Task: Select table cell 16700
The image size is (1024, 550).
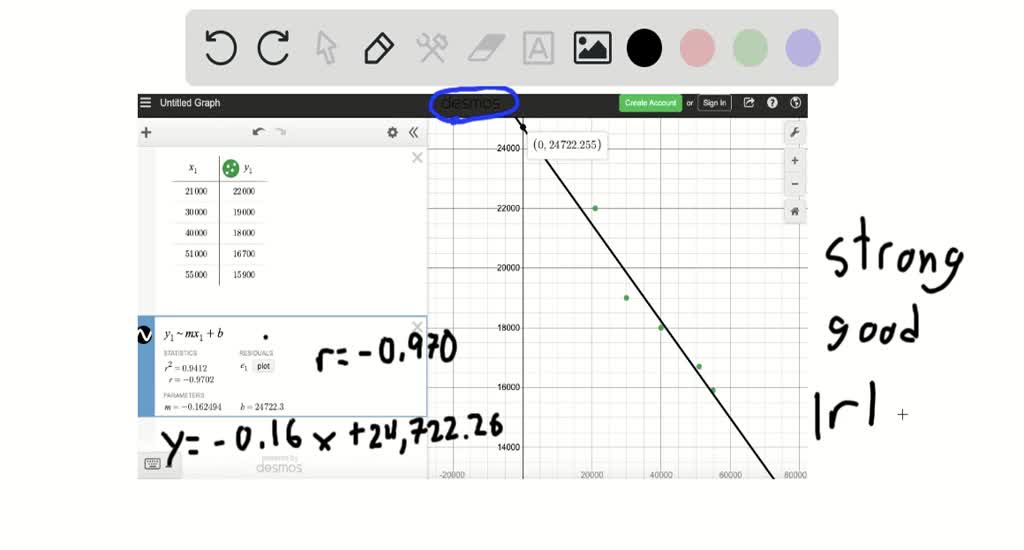Action: click(x=244, y=254)
